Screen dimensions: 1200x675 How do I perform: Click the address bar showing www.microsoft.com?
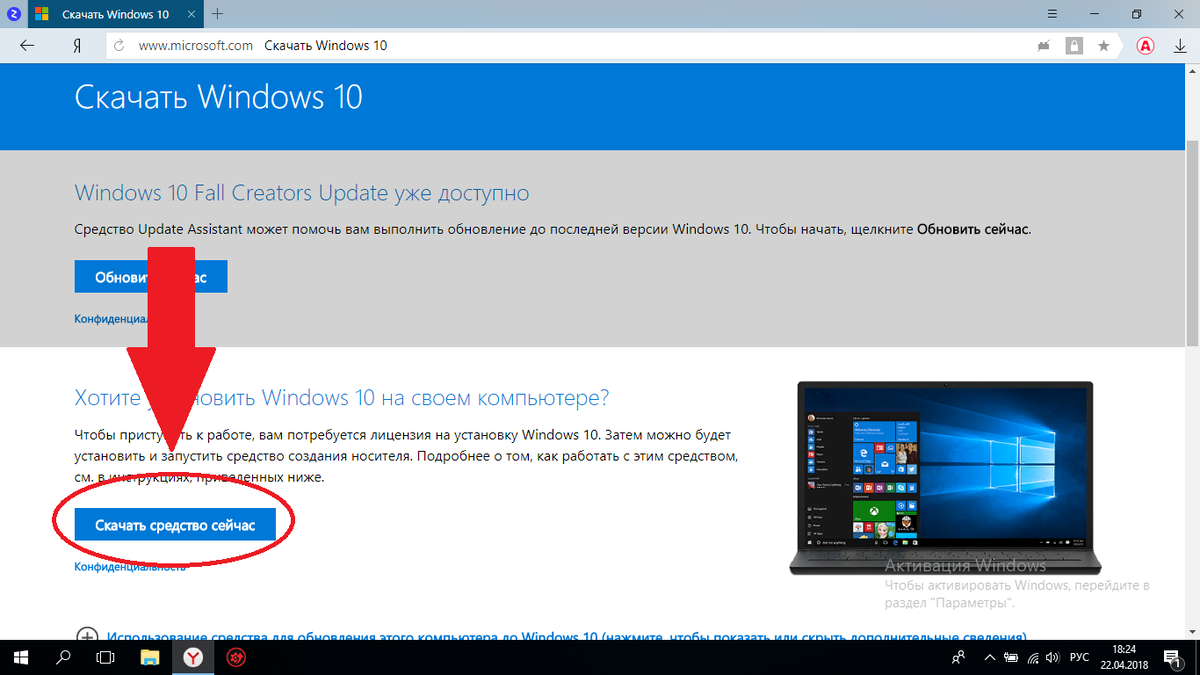(570, 46)
